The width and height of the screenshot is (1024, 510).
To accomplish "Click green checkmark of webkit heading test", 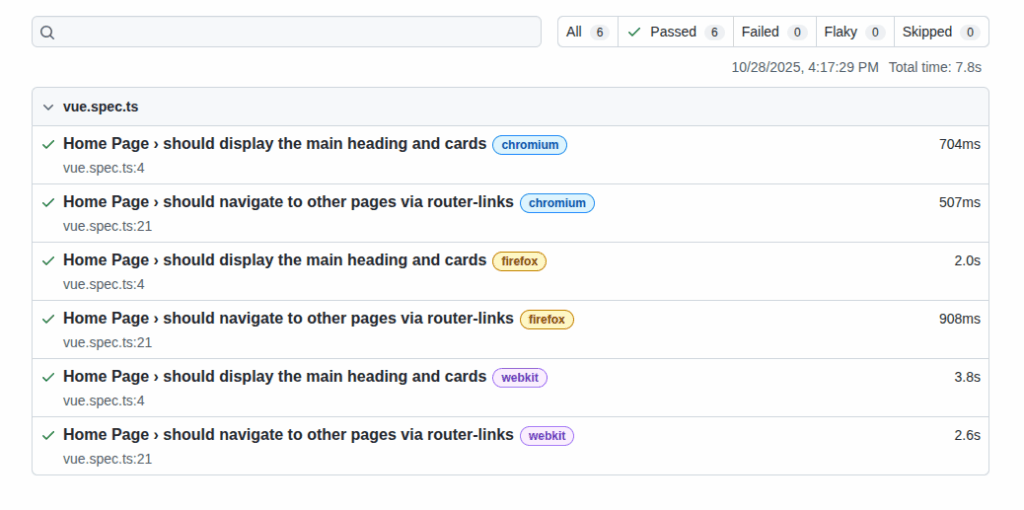I will coord(48,377).
